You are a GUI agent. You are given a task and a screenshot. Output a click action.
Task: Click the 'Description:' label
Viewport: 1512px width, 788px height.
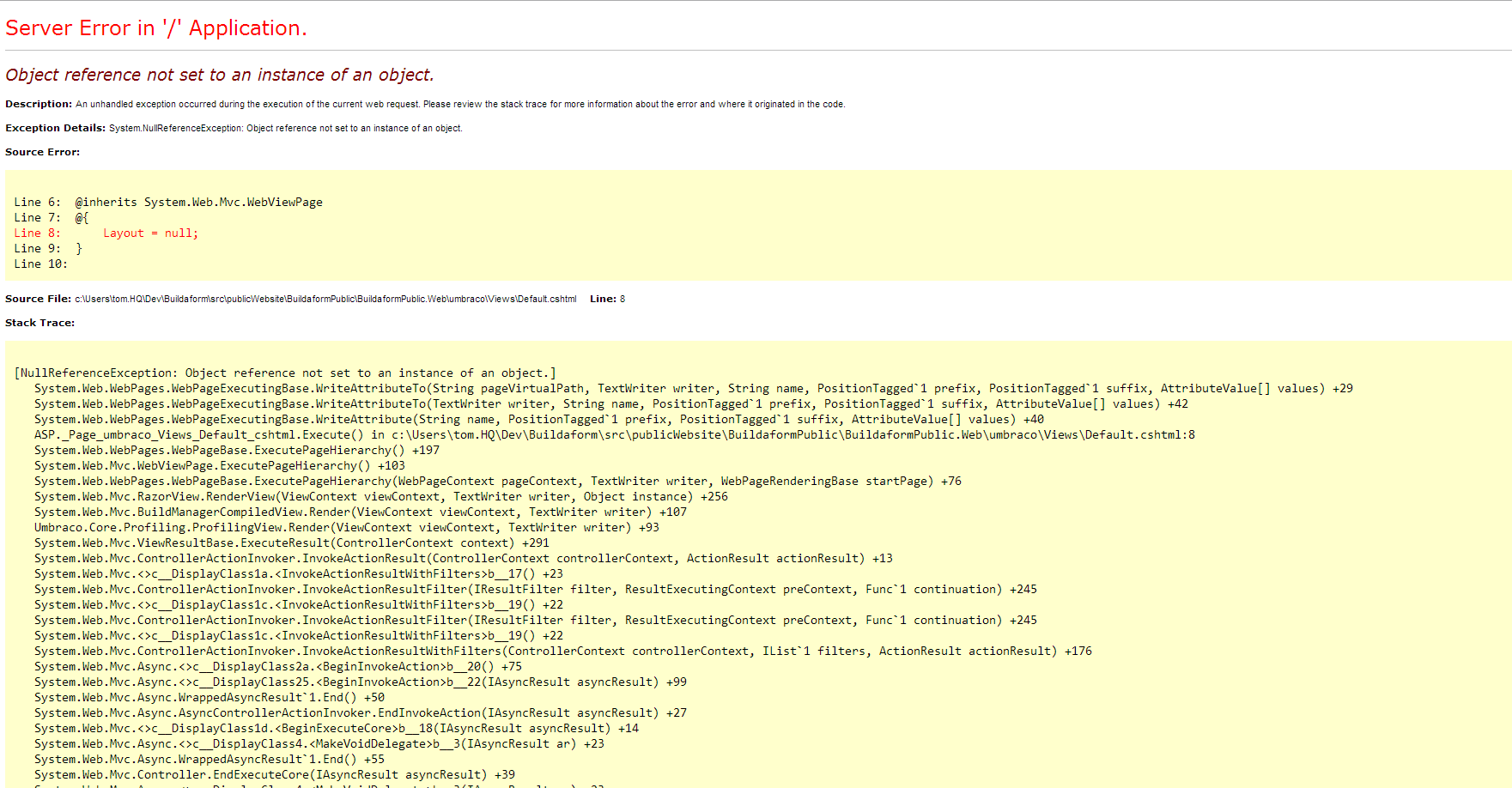(x=39, y=104)
